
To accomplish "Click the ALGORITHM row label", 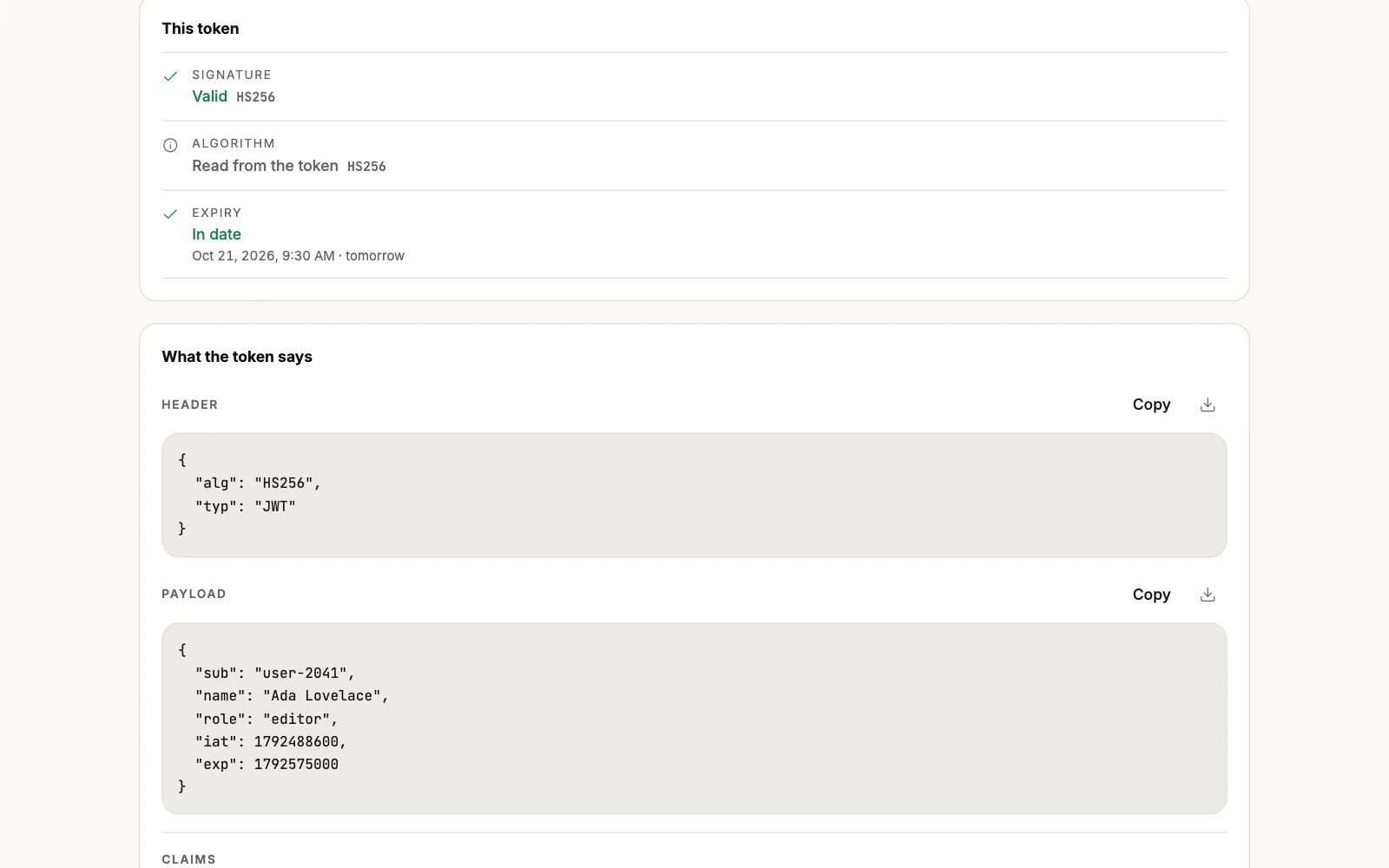I will [x=234, y=143].
